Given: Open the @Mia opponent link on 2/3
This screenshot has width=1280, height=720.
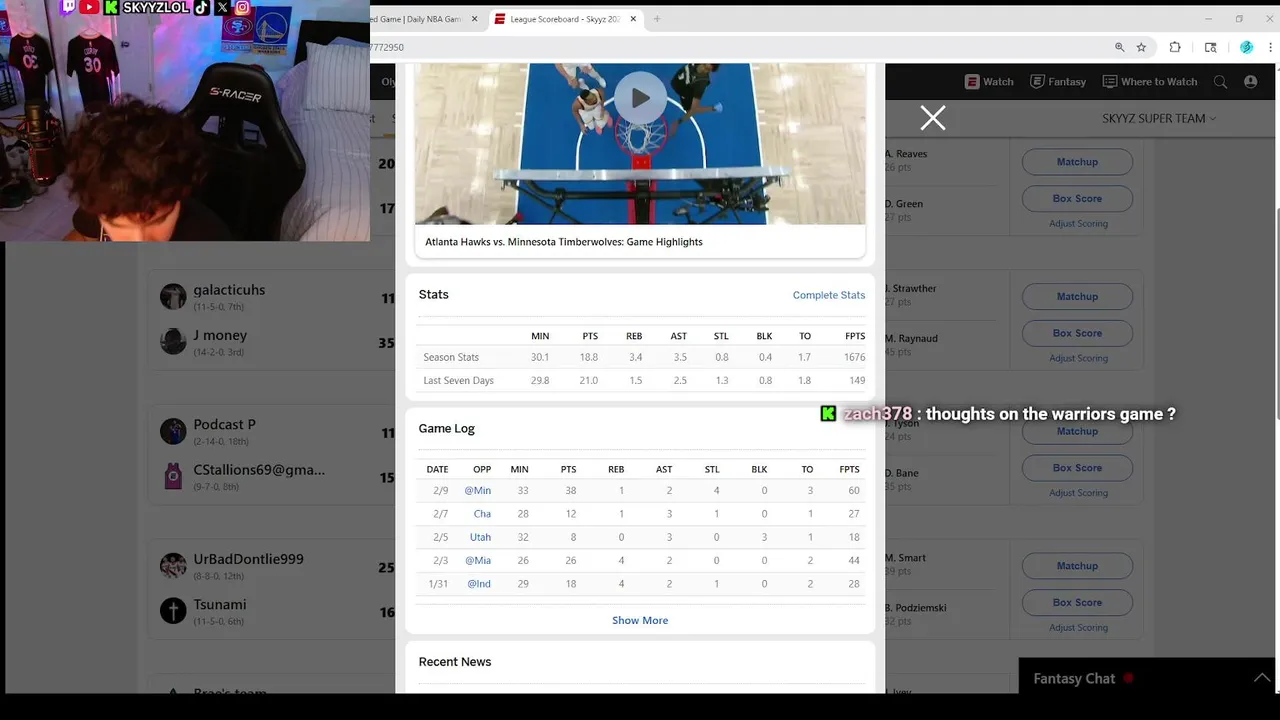Looking at the screenshot, I should (x=478, y=561).
